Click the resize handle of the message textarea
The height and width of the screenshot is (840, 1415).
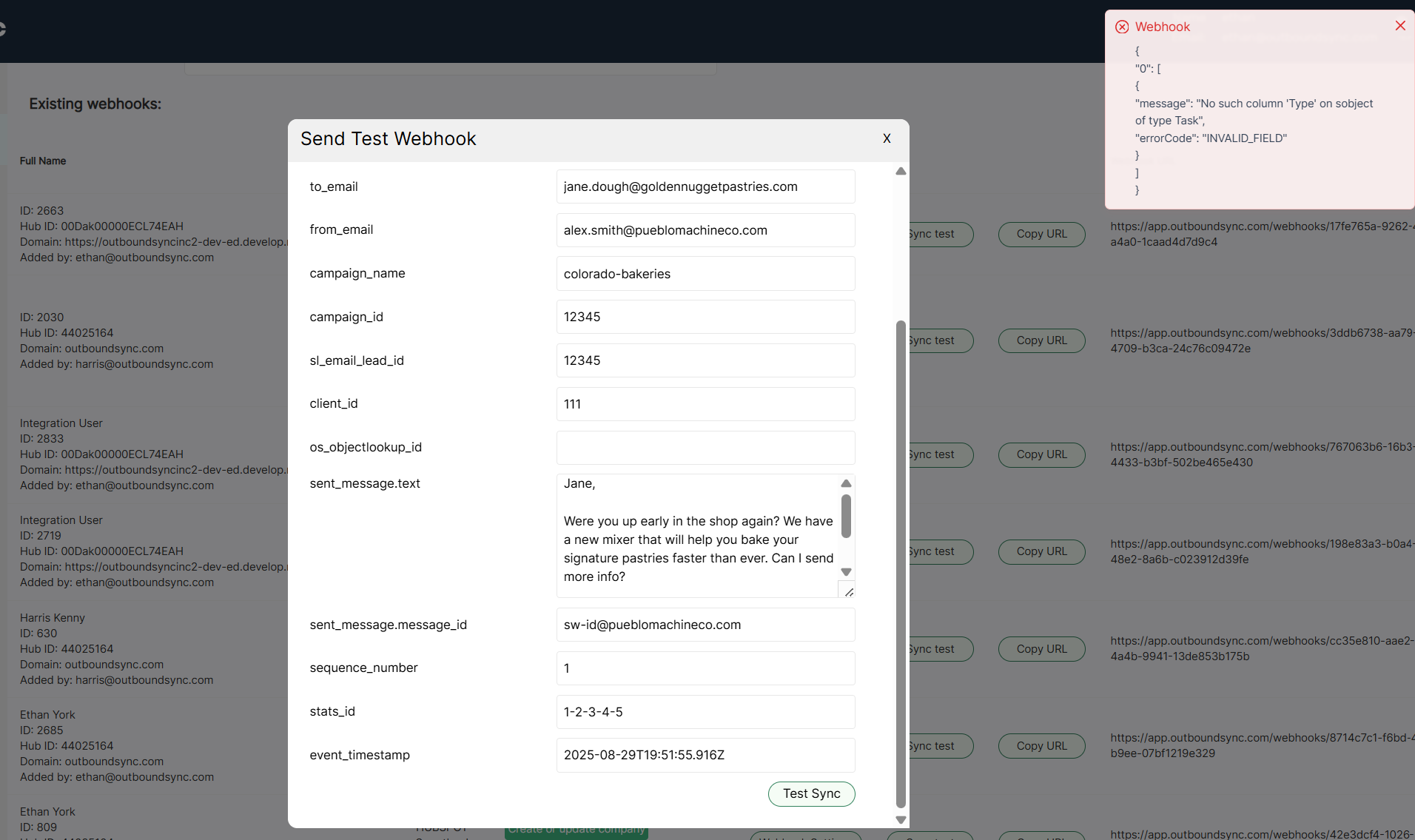(848, 591)
